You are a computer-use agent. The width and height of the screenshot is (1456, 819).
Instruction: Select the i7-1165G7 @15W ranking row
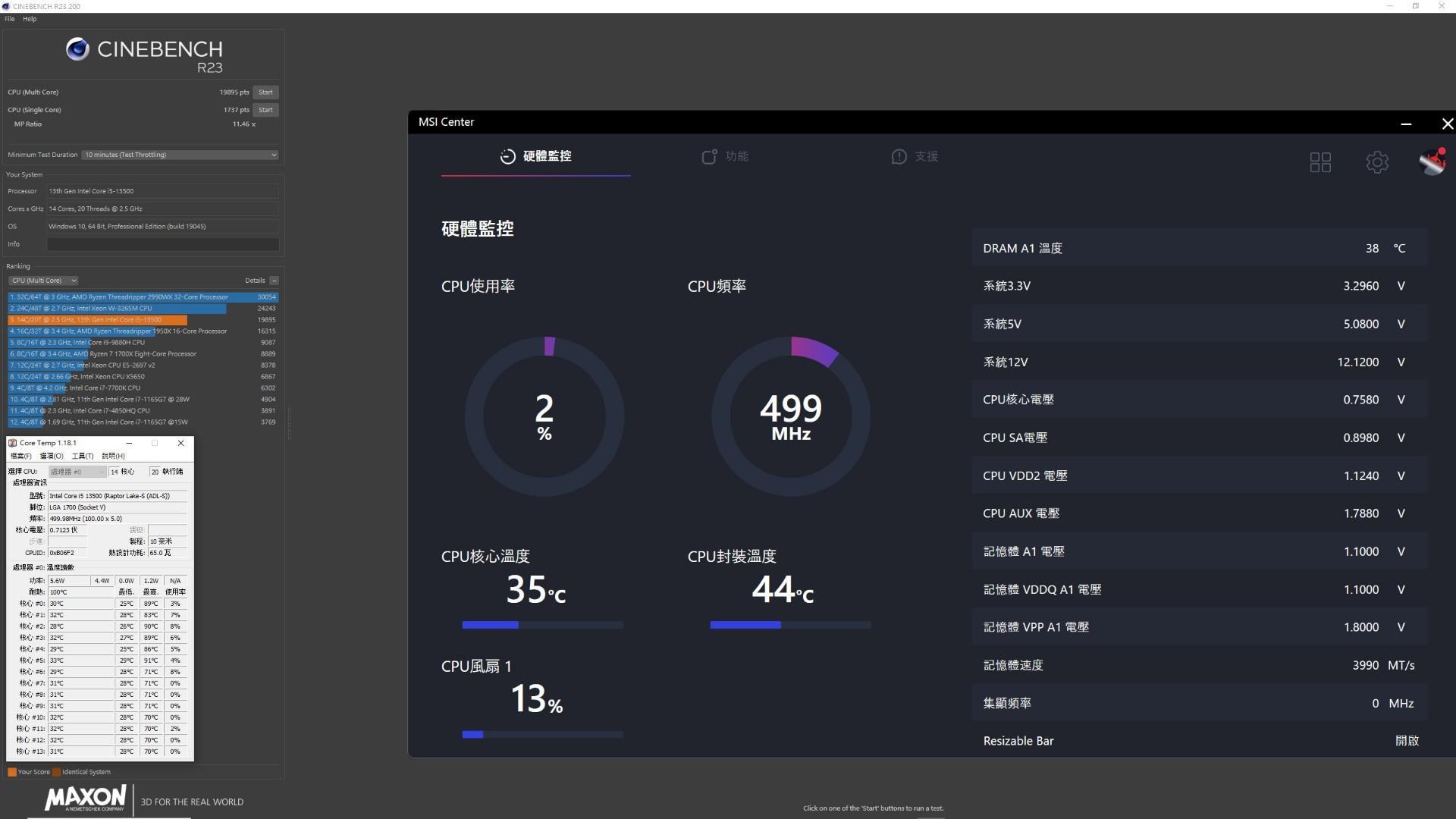tap(143, 422)
